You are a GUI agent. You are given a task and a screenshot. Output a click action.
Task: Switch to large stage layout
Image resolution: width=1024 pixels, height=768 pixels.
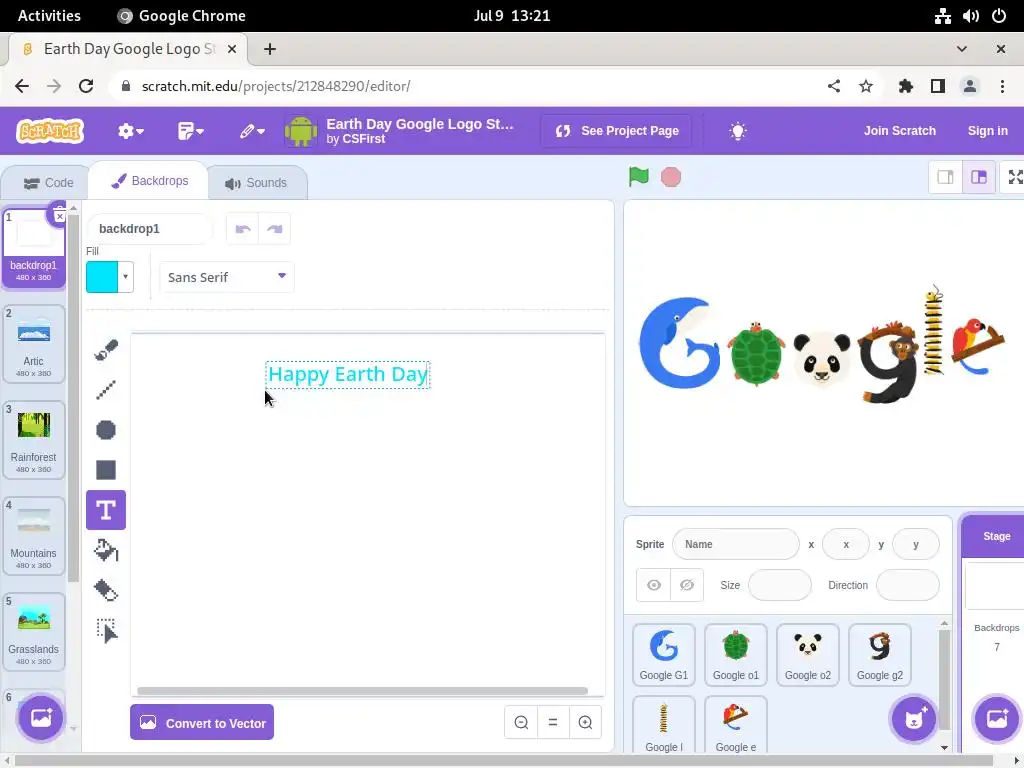pyautogui.click(x=979, y=177)
